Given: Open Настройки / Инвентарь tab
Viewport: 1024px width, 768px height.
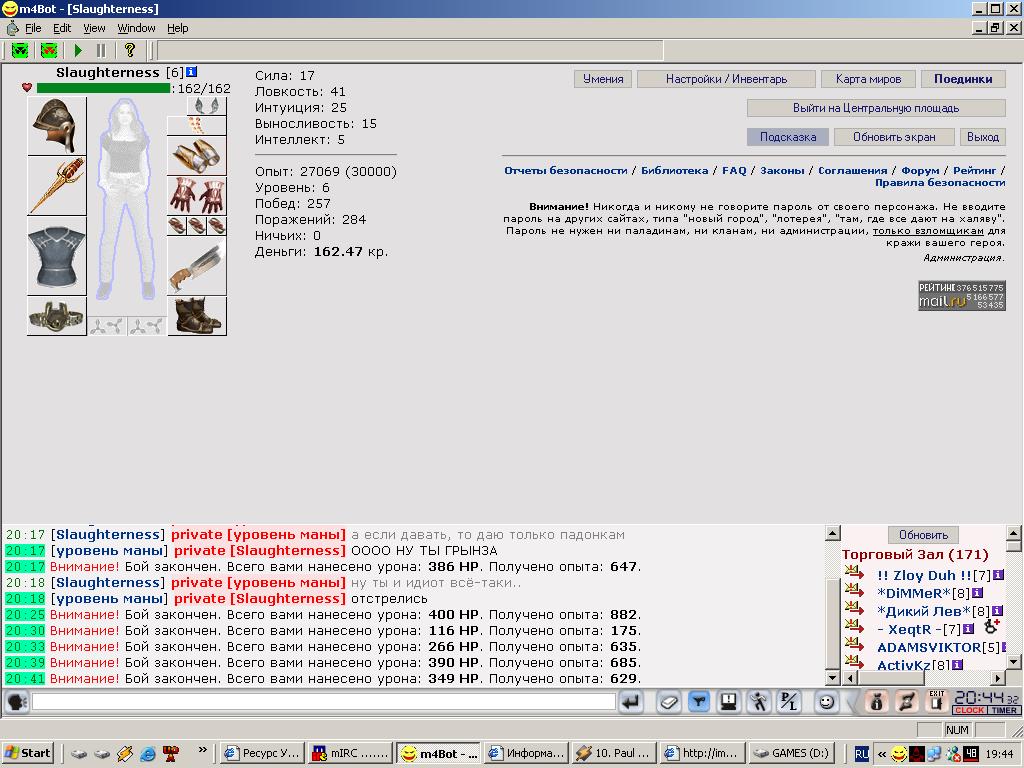Looking at the screenshot, I should 726,79.
